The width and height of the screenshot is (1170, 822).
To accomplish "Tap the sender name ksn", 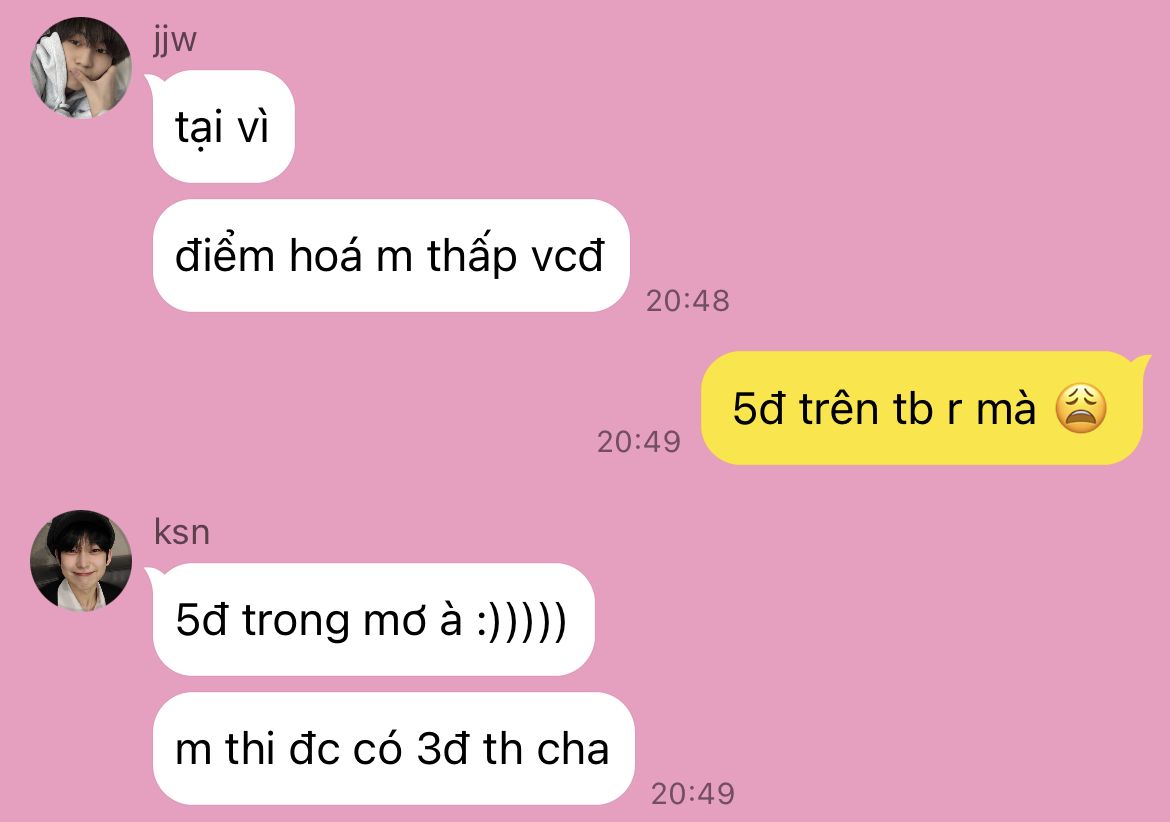I will point(181,533).
